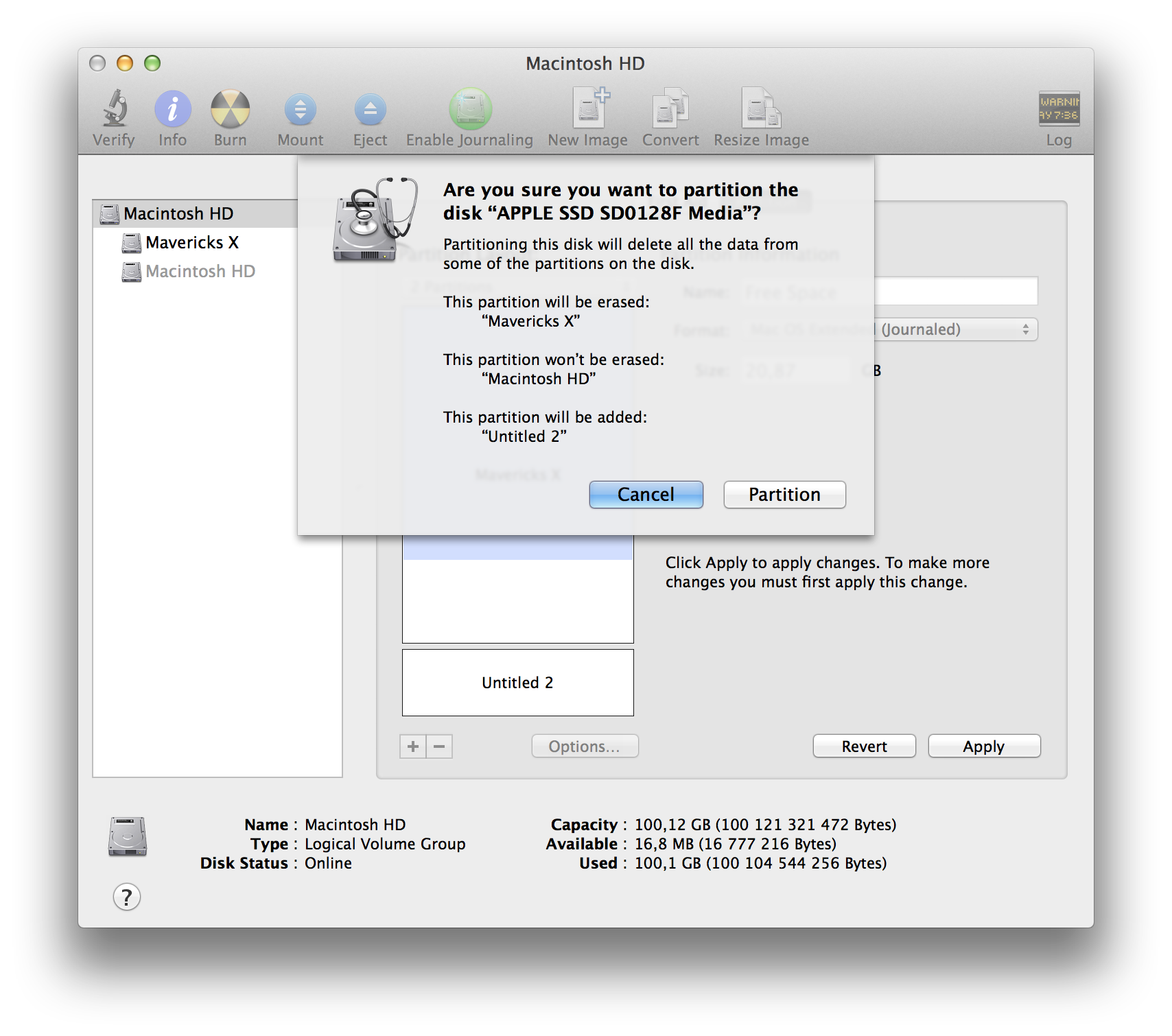This screenshot has width=1172, height=1036.
Task: Click top-level Macintosh HD disk icon in sidebar
Action: (109, 214)
